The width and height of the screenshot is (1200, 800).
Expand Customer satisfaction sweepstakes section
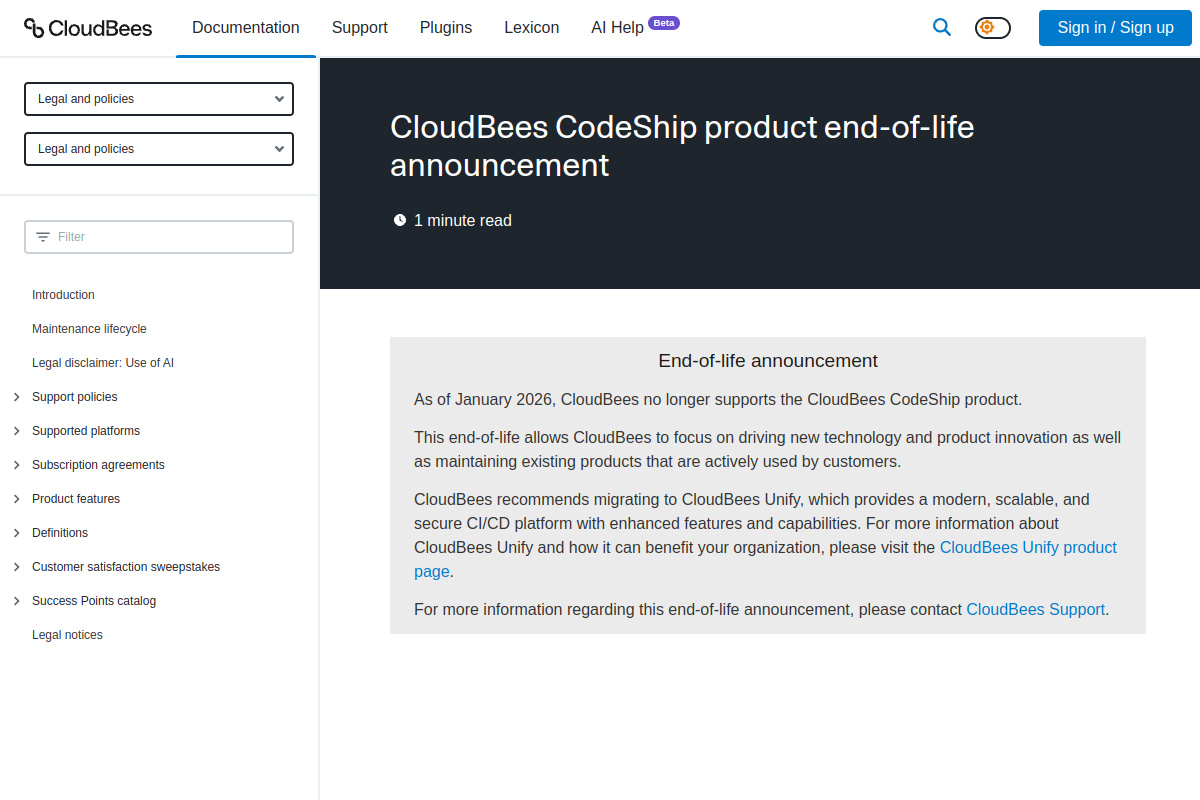pos(16,567)
